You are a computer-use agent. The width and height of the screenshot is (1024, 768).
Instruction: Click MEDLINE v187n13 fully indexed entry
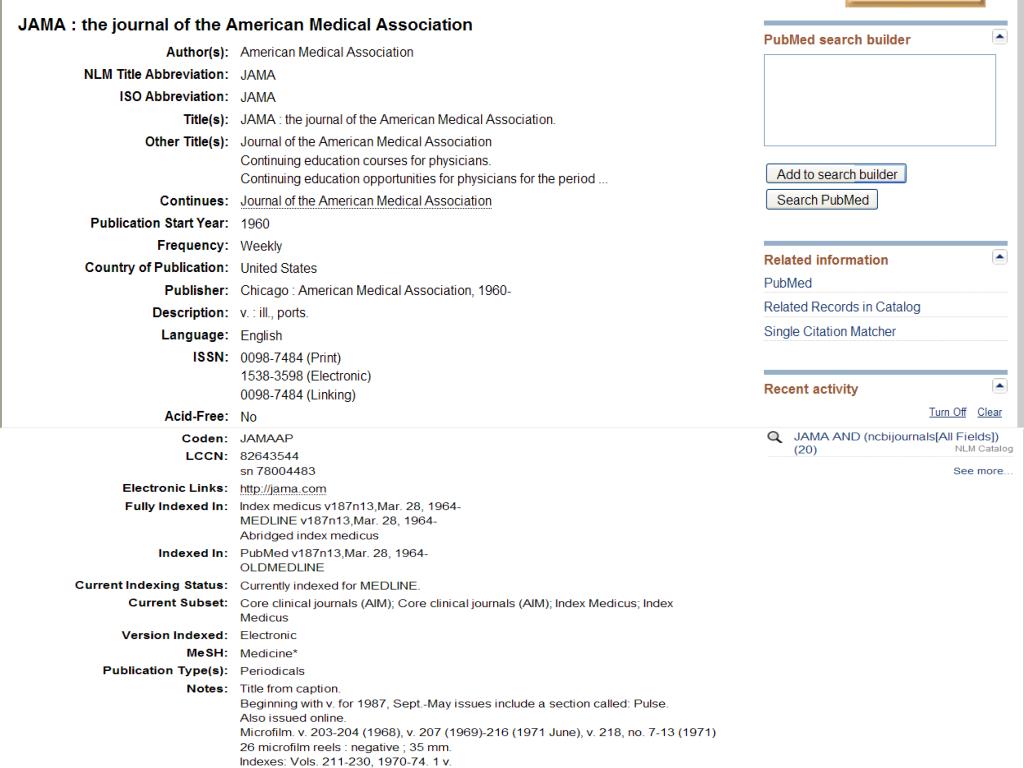tap(338, 520)
